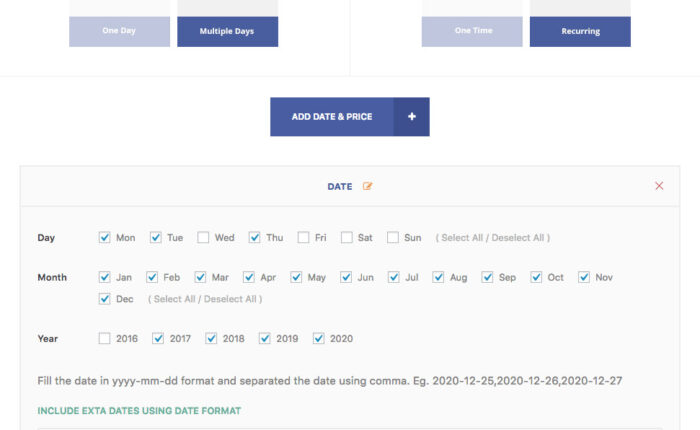The image size is (700, 430).
Task: Select the One Day option
Action: coord(119,31)
